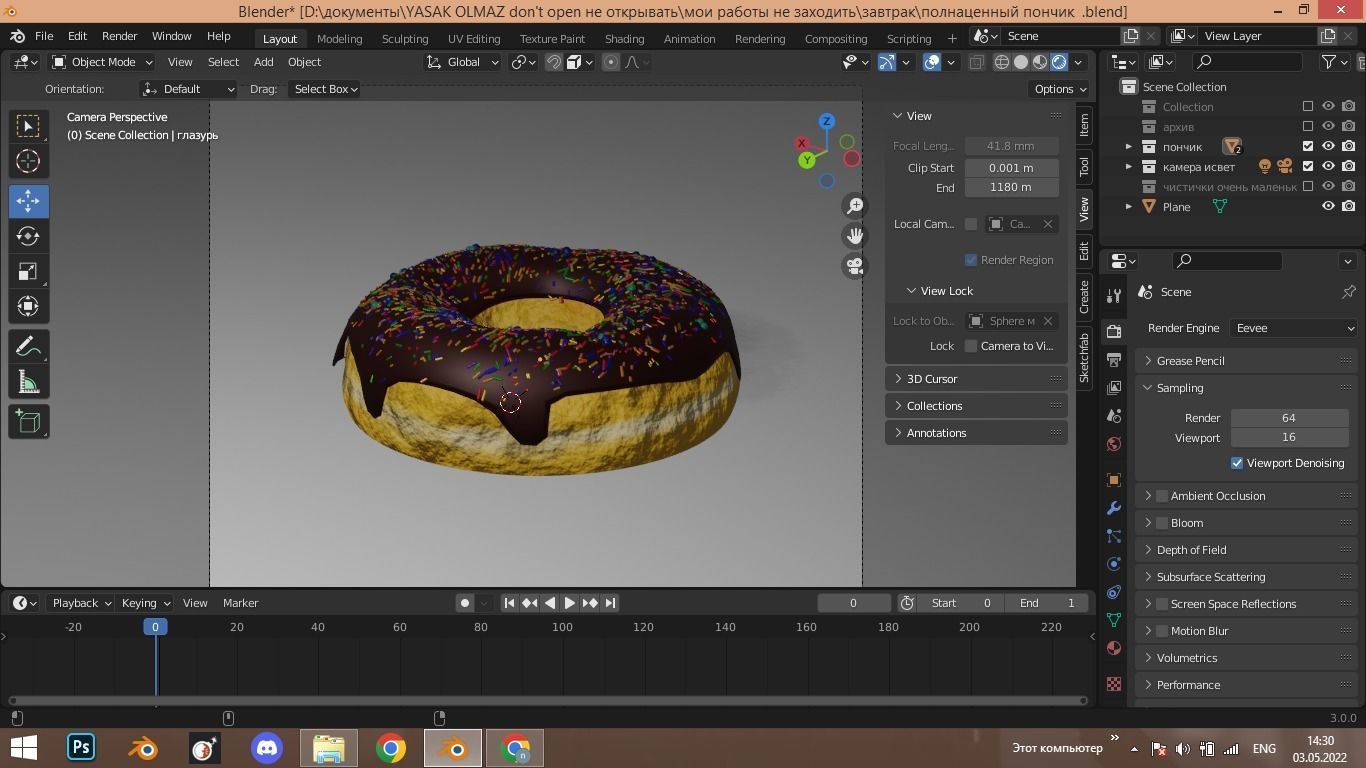Open the Modifier wrench properties tab
Screen dimensions: 1366x768
[x=1114, y=508]
